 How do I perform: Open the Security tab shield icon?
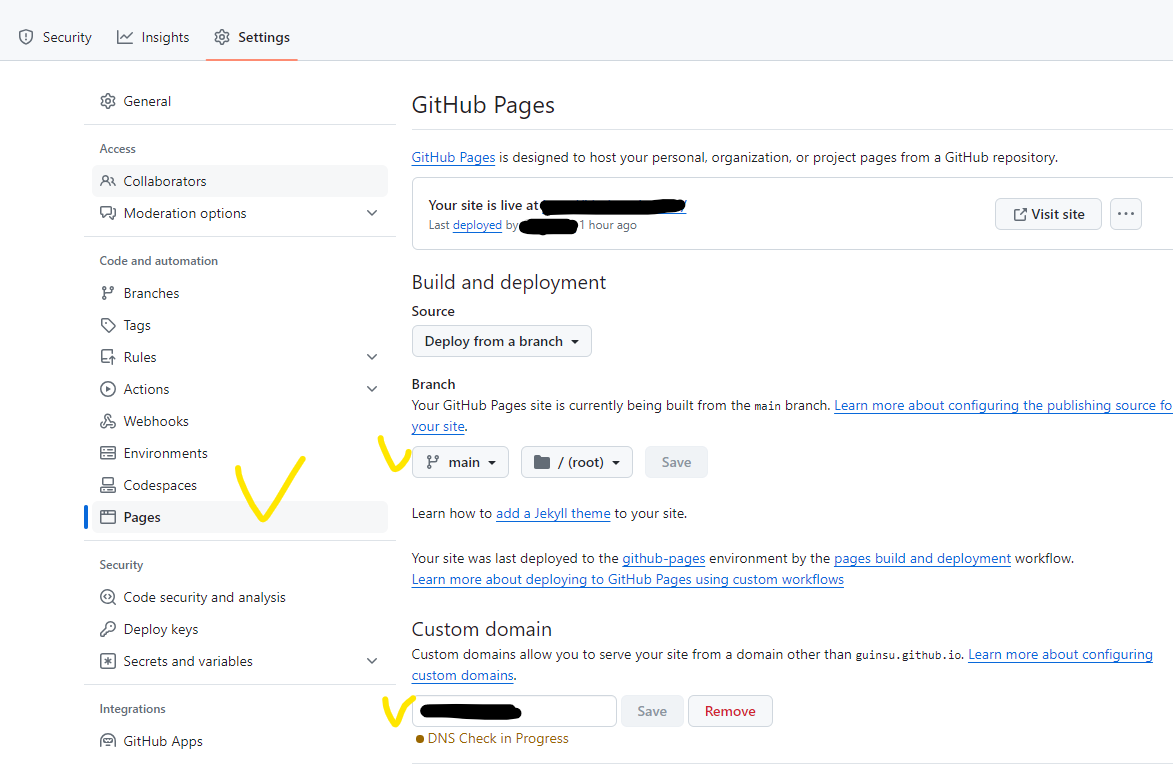(x=26, y=37)
